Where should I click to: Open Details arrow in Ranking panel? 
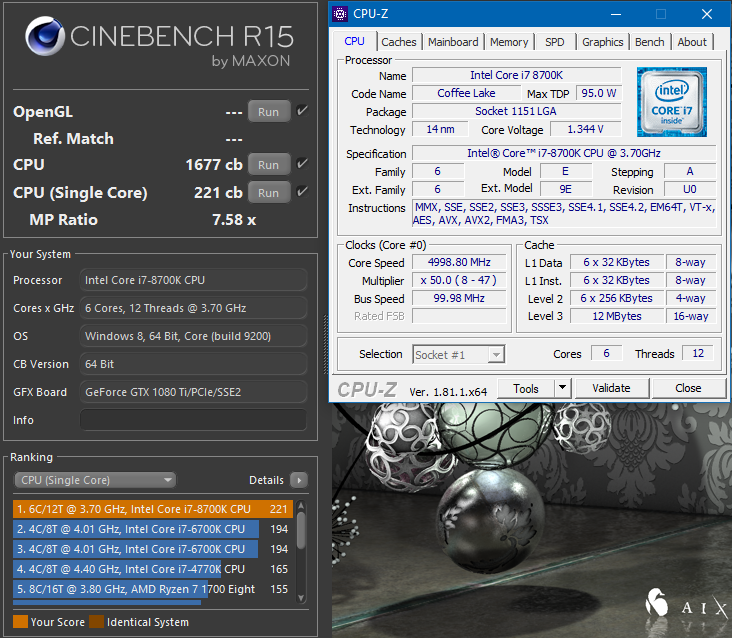pyautogui.click(x=299, y=480)
